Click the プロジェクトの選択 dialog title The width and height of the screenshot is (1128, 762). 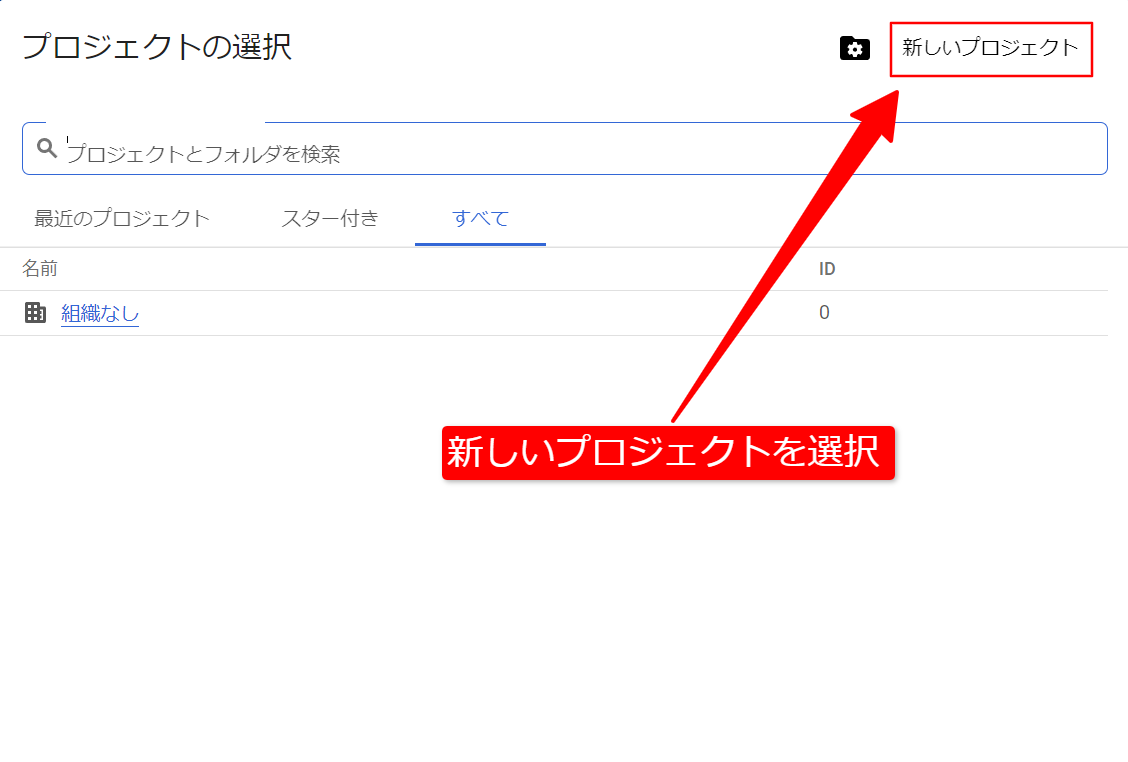[157, 47]
